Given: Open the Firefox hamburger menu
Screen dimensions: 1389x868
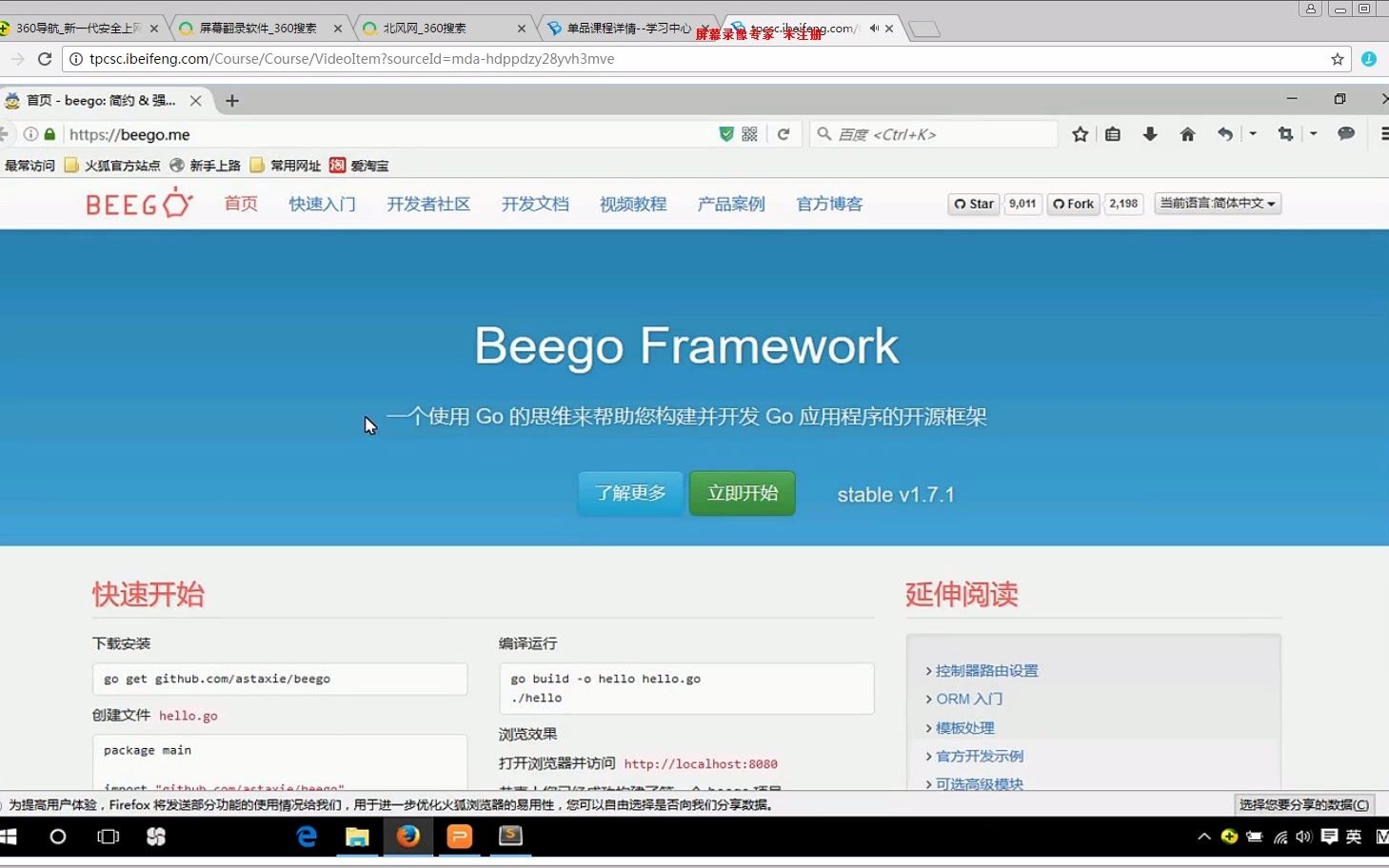Looking at the screenshot, I should [x=1384, y=134].
